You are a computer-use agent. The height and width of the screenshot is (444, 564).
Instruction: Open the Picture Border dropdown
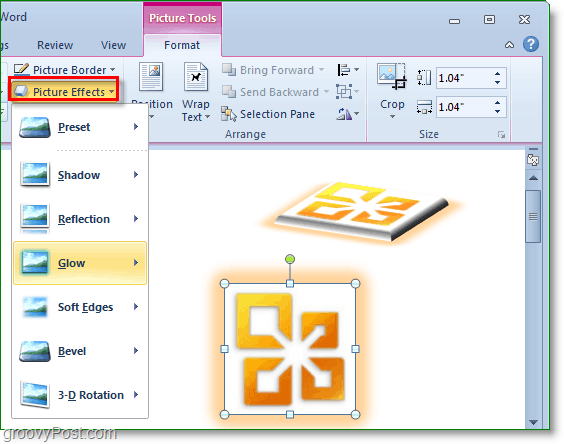[x=65, y=69]
